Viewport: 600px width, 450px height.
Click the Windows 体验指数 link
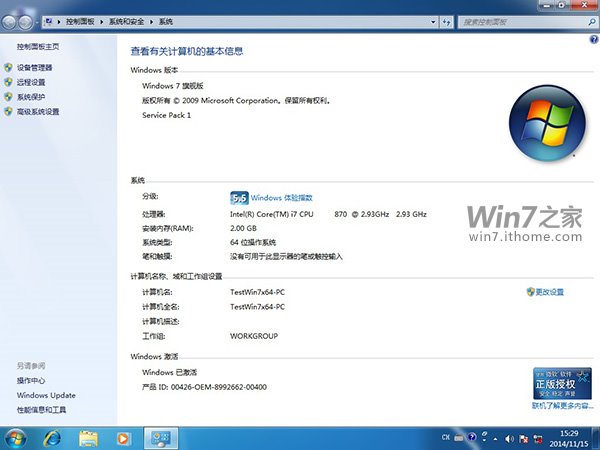(282, 198)
